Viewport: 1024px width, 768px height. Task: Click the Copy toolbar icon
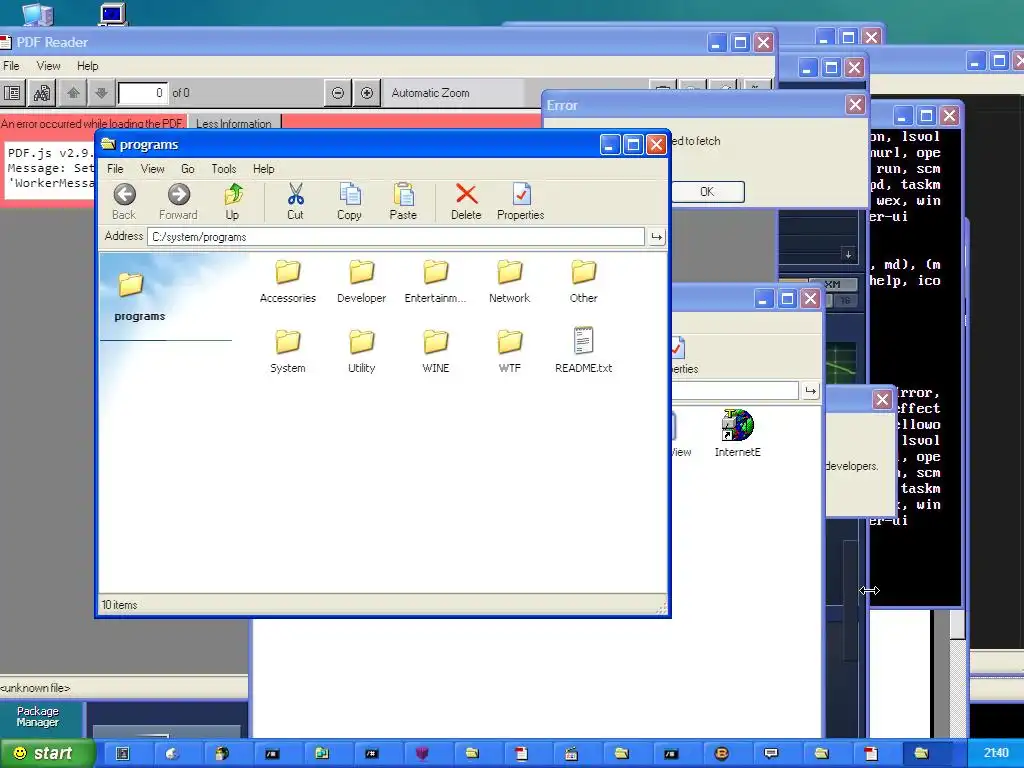[x=349, y=195]
